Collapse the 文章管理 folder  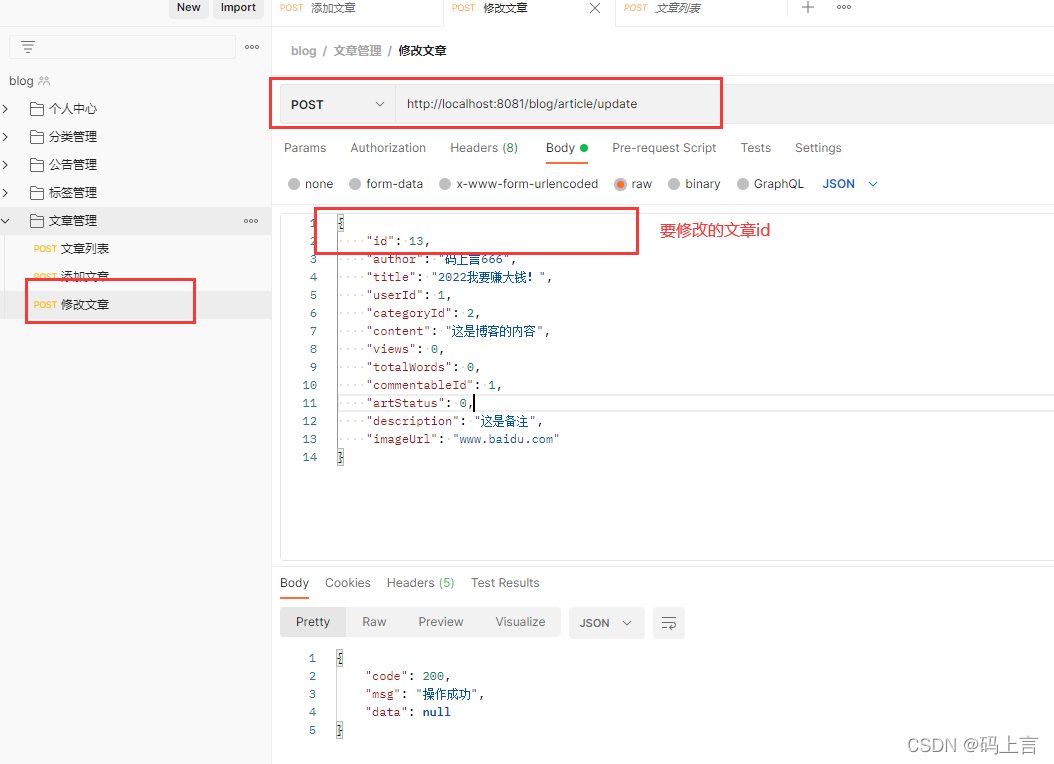(x=5, y=220)
